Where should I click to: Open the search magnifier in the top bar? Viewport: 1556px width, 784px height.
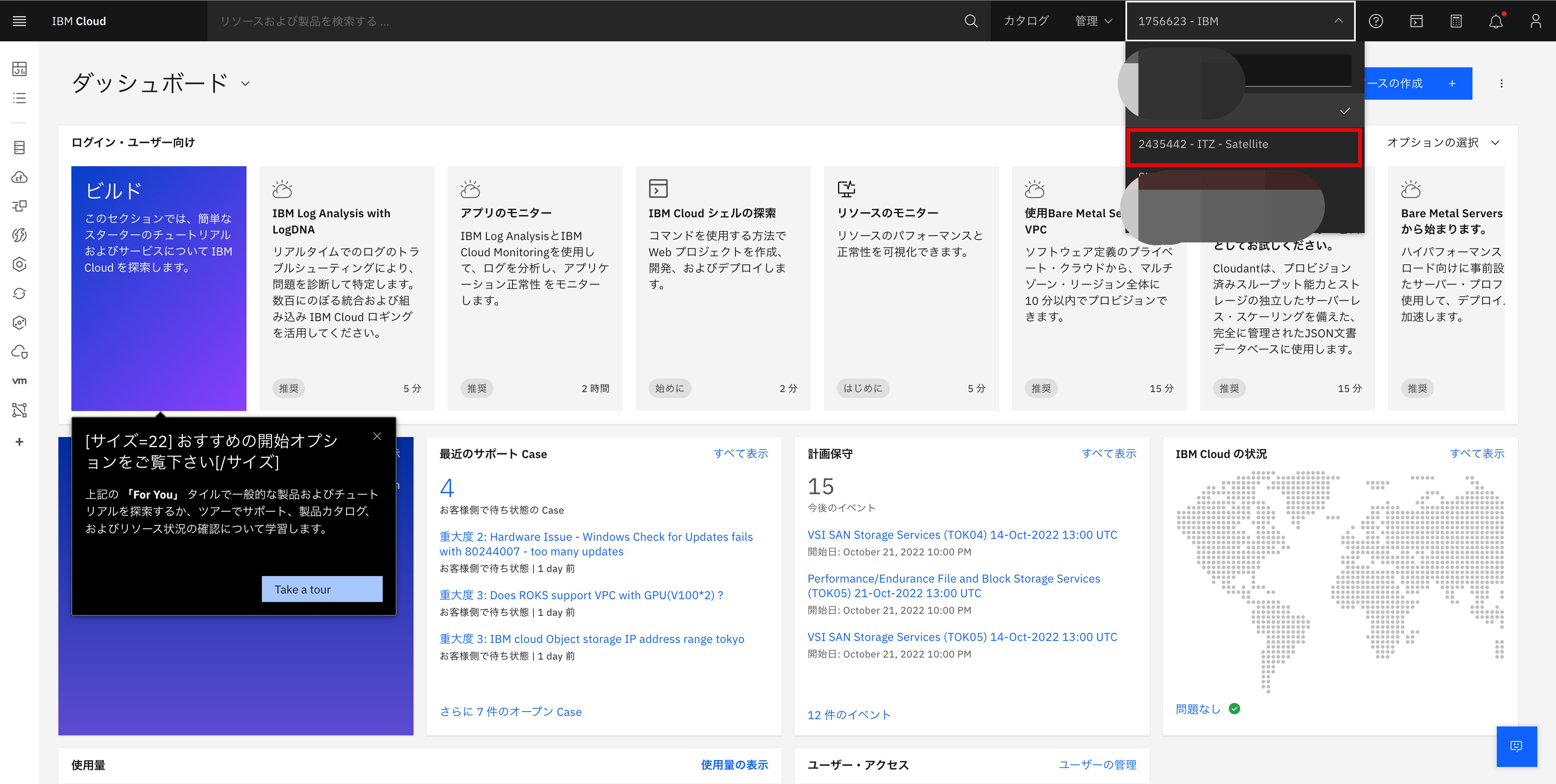(971, 21)
